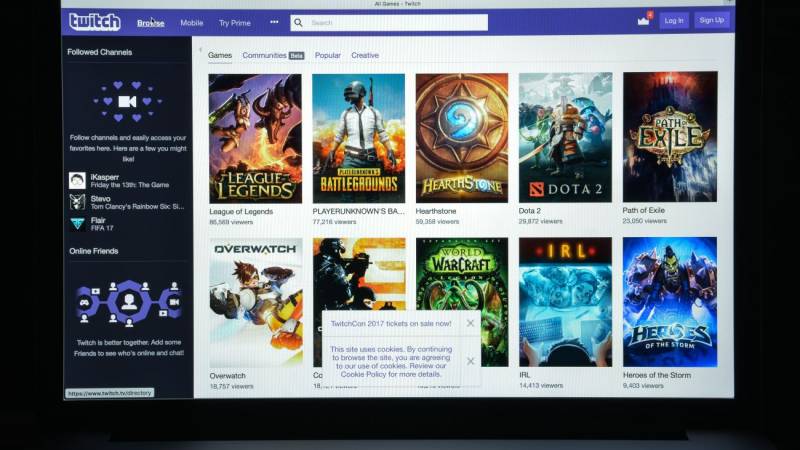Image resolution: width=800 pixels, height=450 pixels.
Task: Click the Beta badge beside Communities
Action: pos(296,56)
